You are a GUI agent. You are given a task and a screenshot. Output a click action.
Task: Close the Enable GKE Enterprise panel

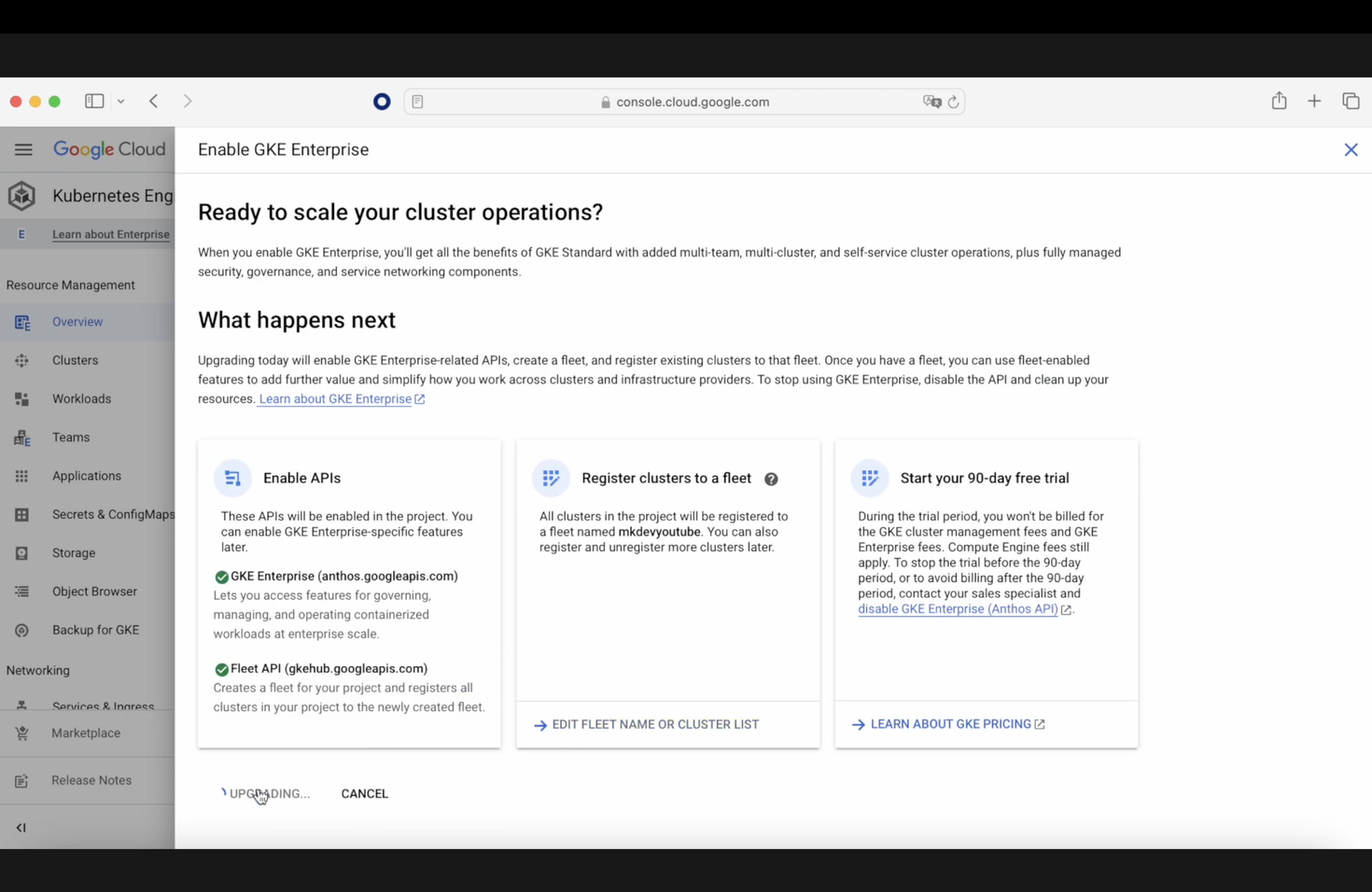1351,149
